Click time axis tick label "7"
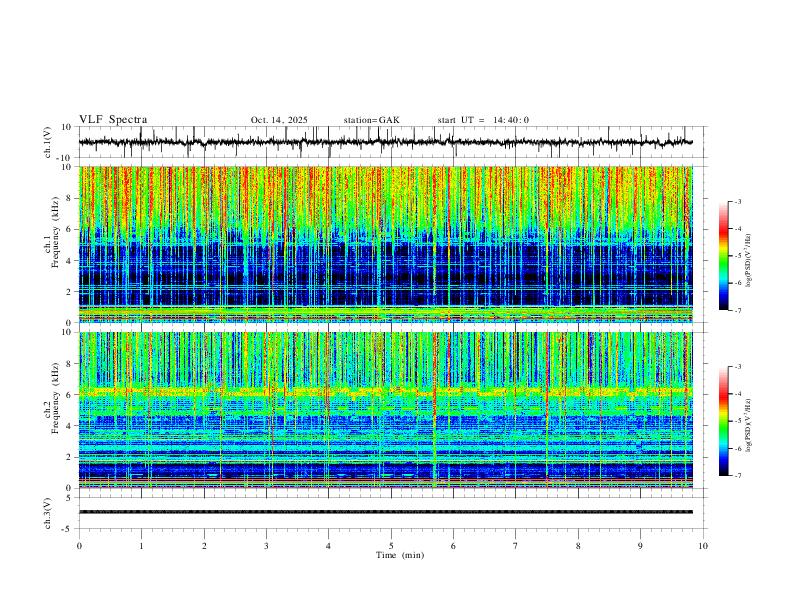This screenshot has height=612, width=792. 516,546
